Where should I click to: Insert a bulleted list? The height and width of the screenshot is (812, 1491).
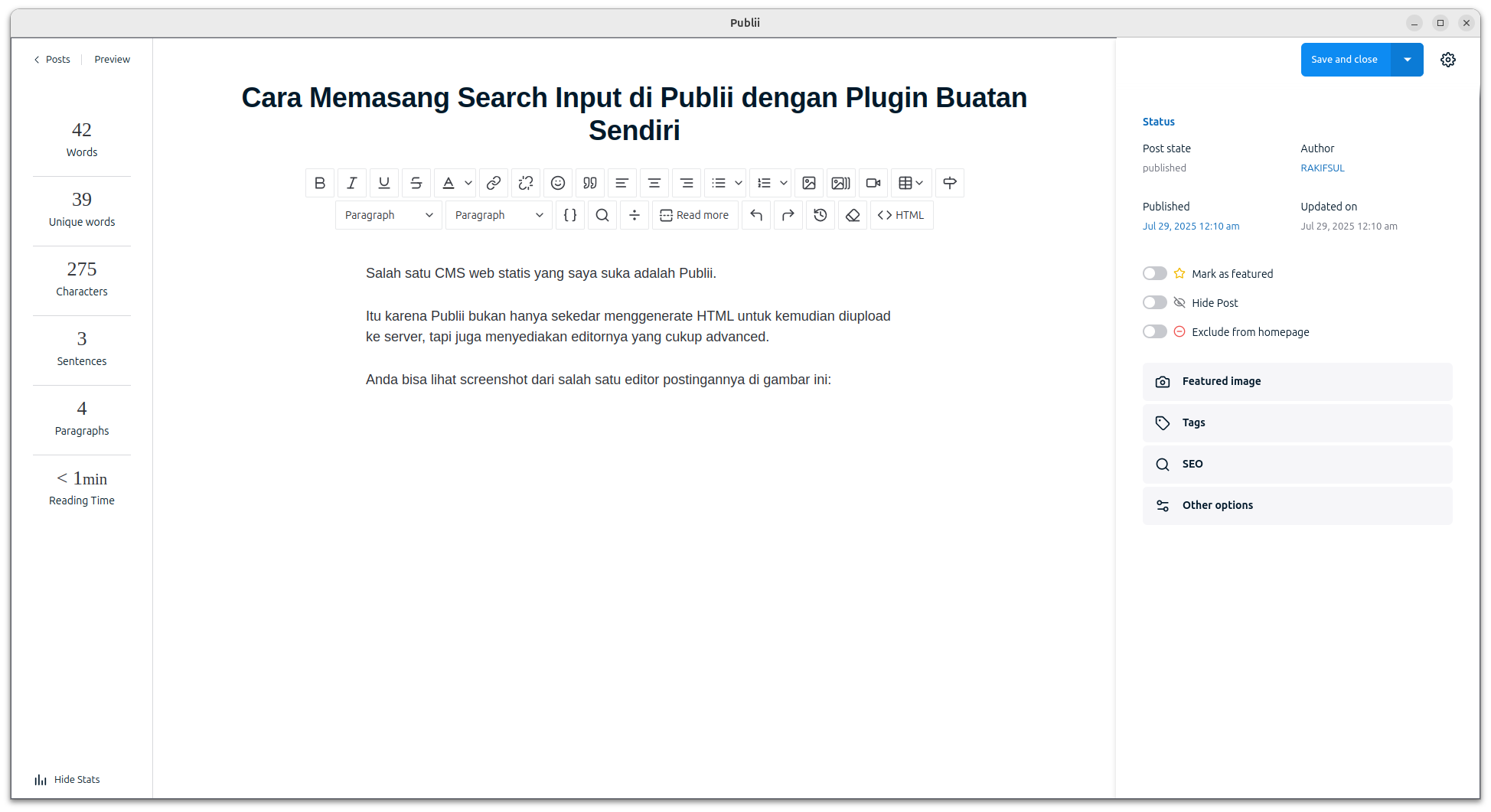pos(718,183)
